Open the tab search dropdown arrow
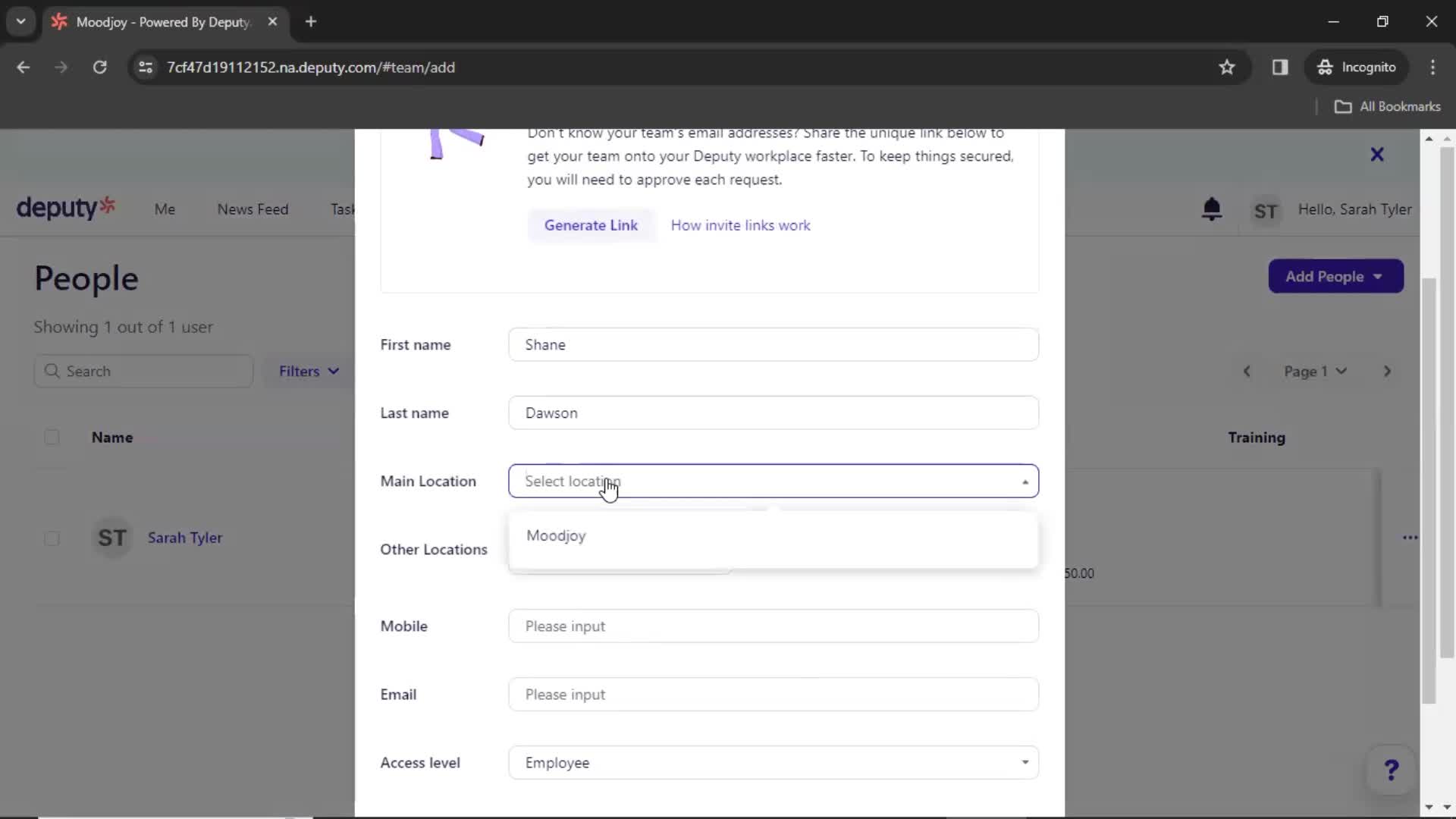 tap(21, 22)
